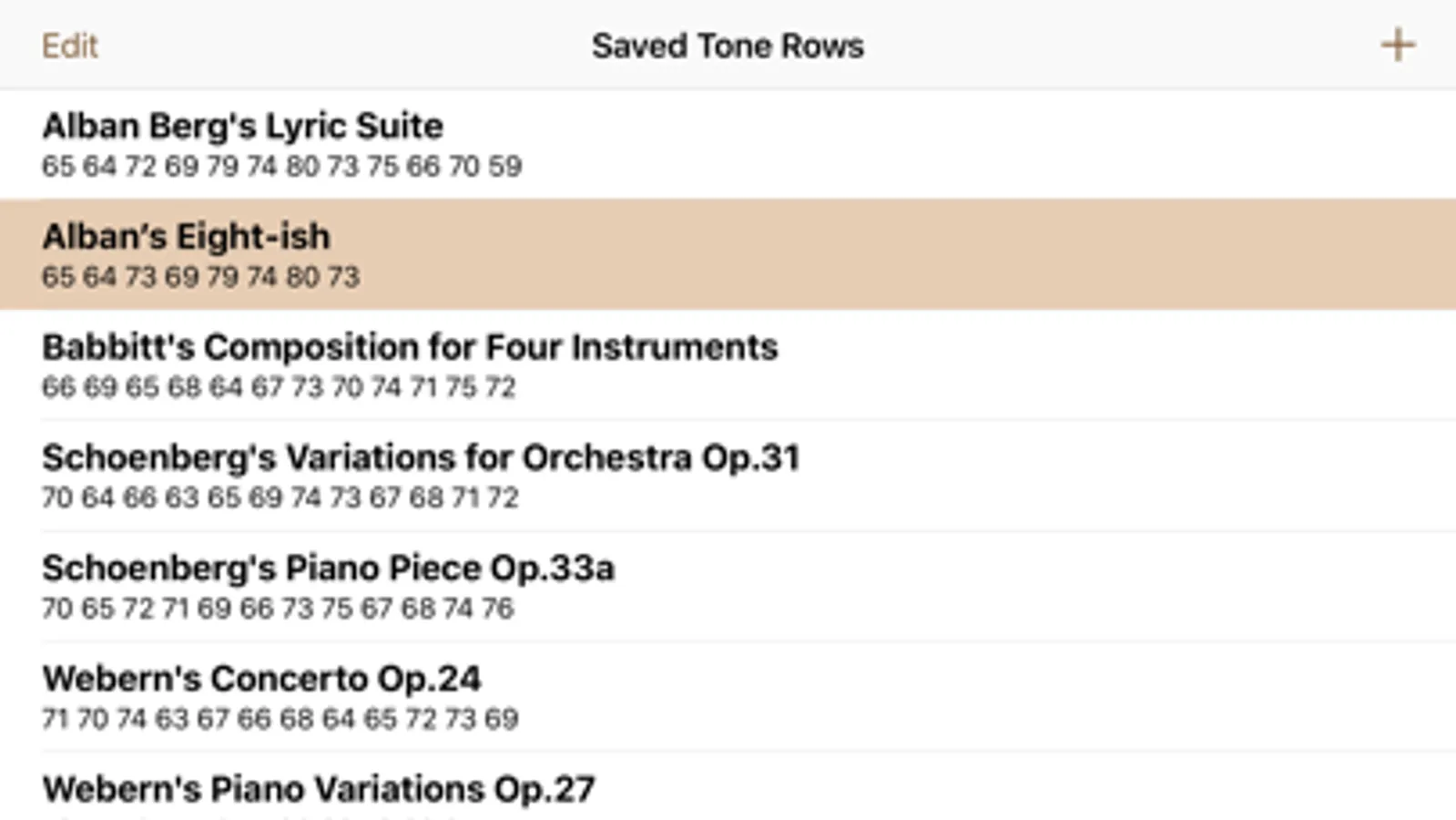This screenshot has width=1456, height=820.
Task: Click the note numbers beneath Op.33a
Action: (x=278, y=609)
